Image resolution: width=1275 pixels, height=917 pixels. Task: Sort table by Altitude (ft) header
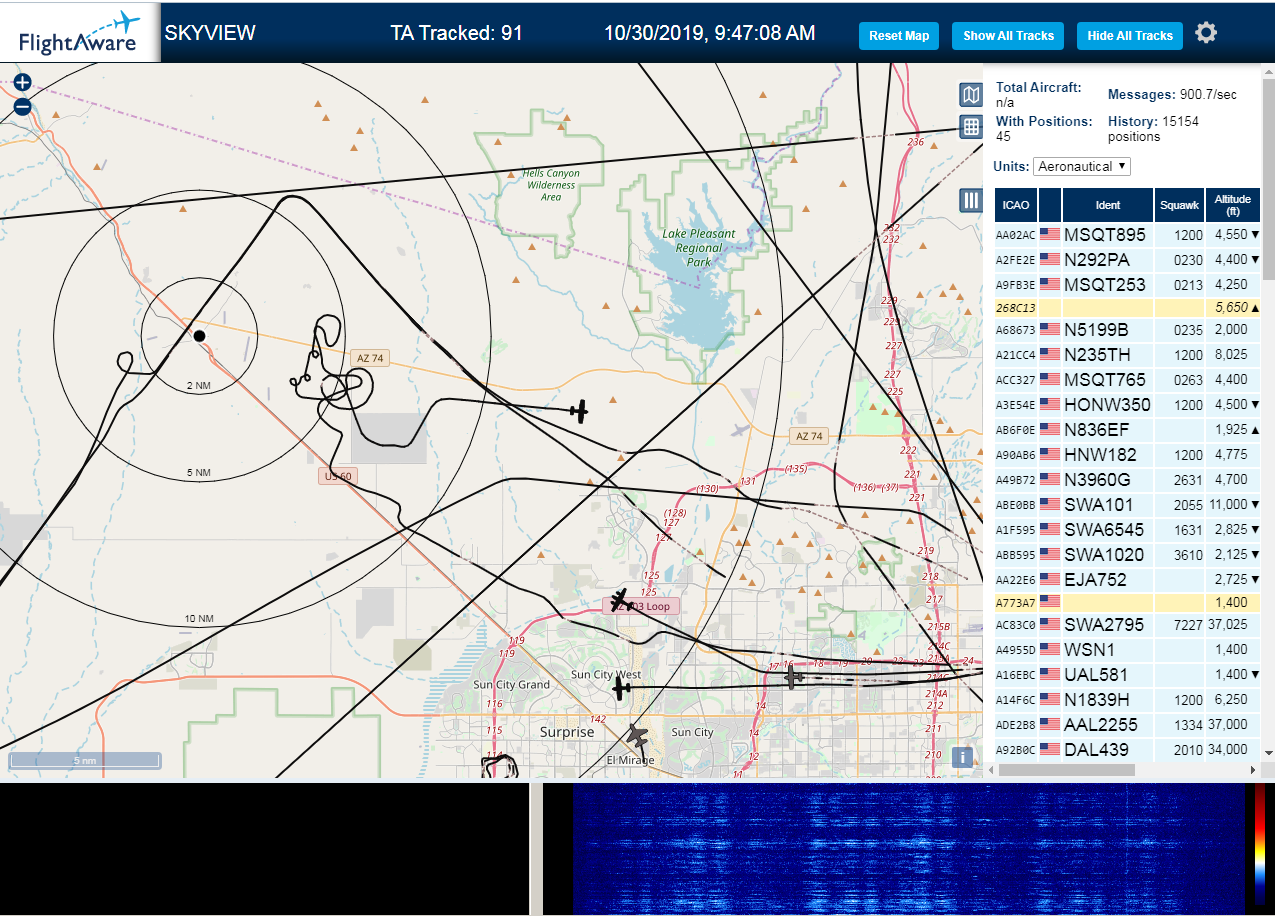point(1233,204)
